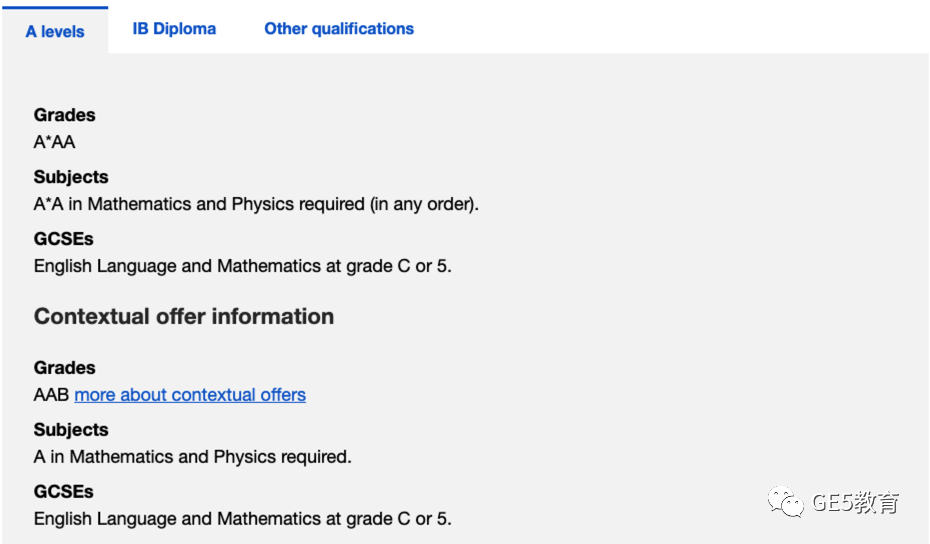
Task: Click the Contextual offer information heading
Action: 184,316
